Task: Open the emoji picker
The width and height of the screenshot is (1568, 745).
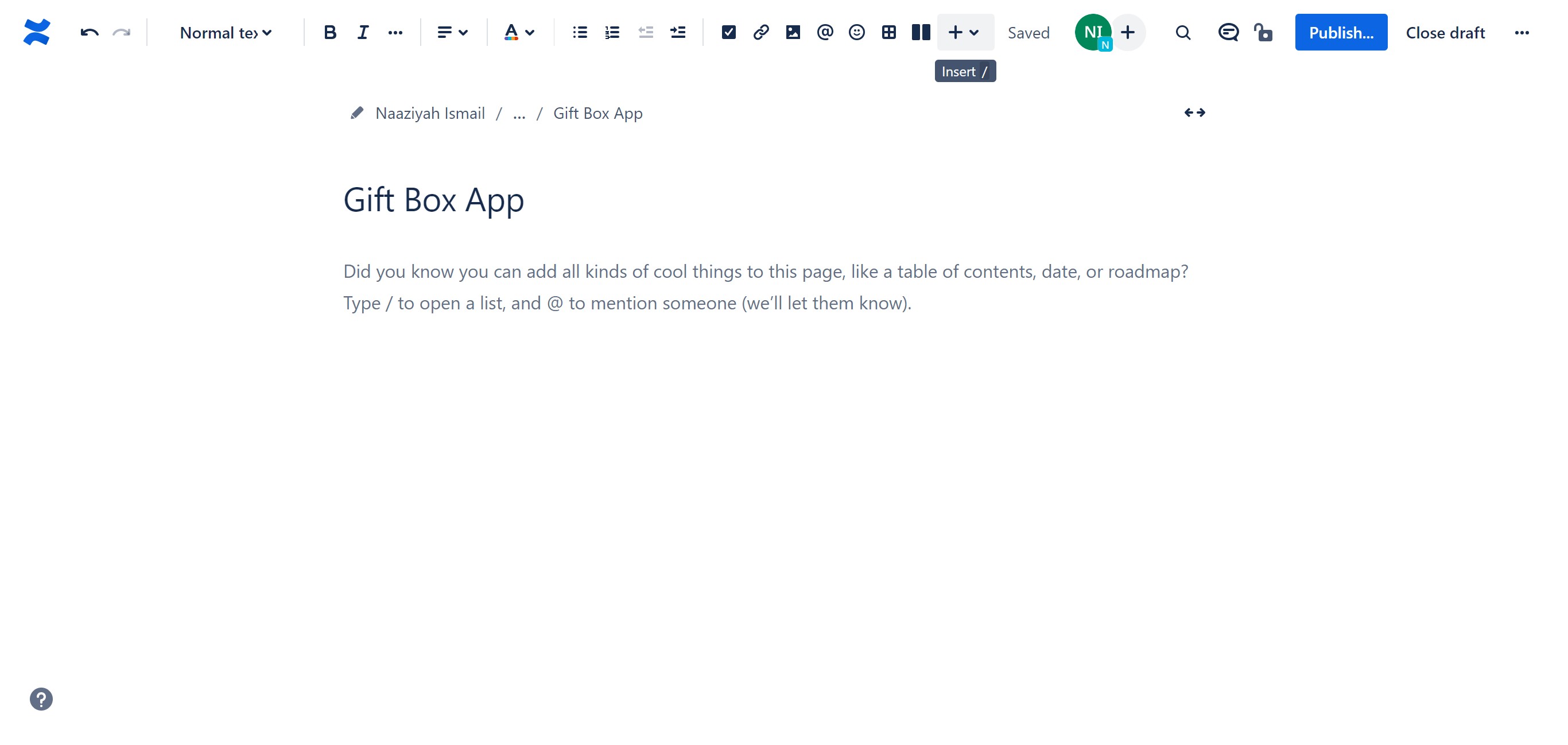Action: point(856,32)
